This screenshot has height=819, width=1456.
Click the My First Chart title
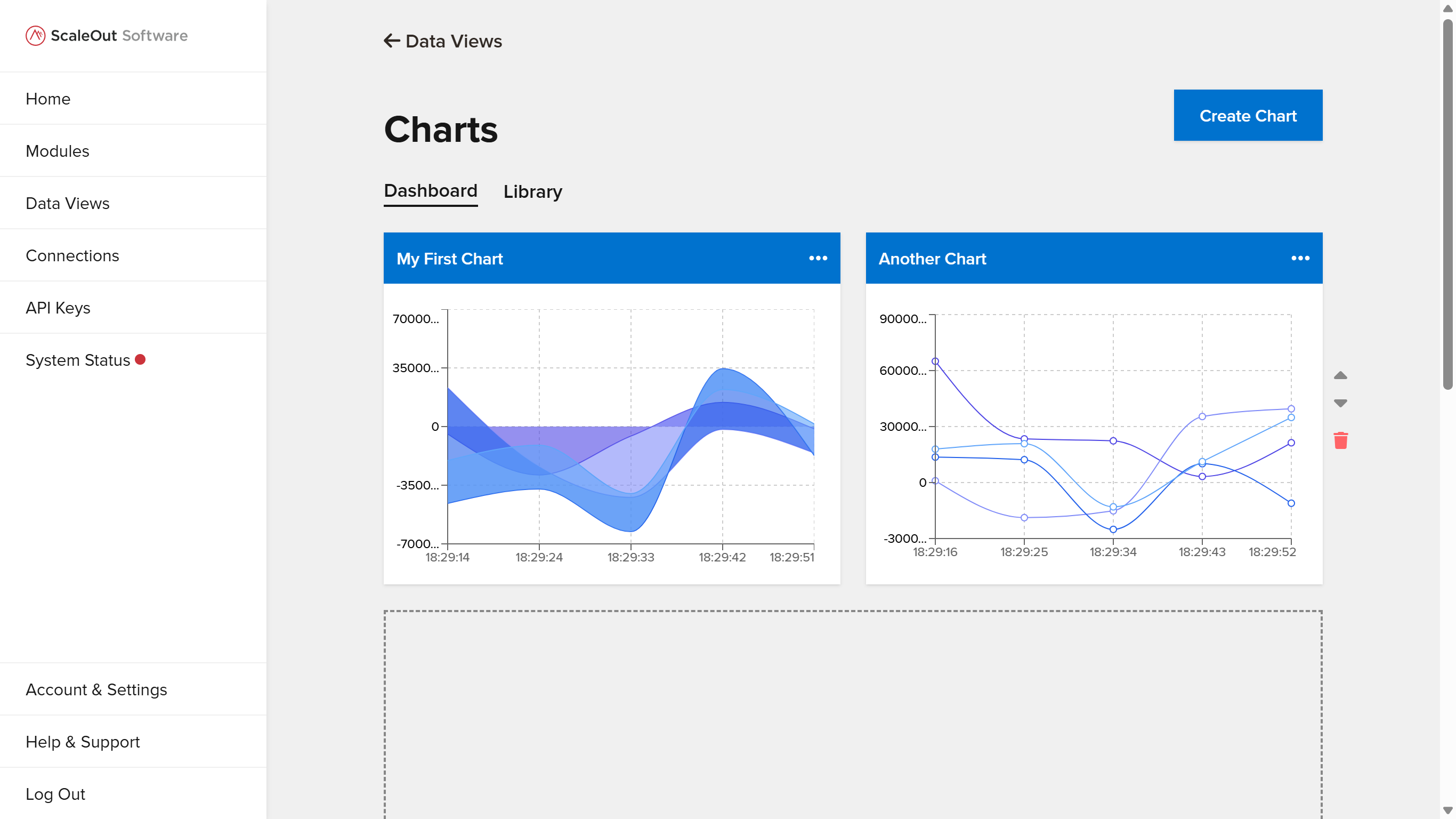[449, 259]
